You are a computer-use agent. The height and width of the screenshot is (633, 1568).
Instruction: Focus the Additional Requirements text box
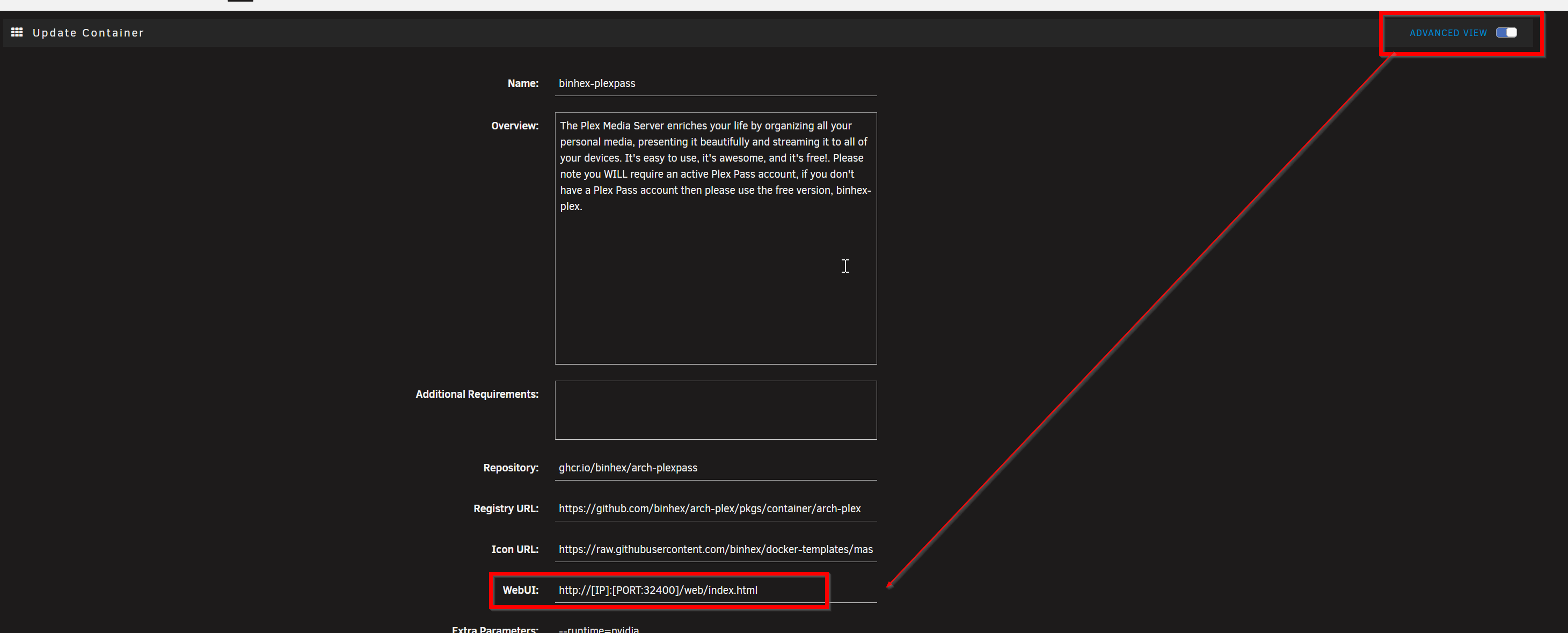pyautogui.click(x=715, y=410)
